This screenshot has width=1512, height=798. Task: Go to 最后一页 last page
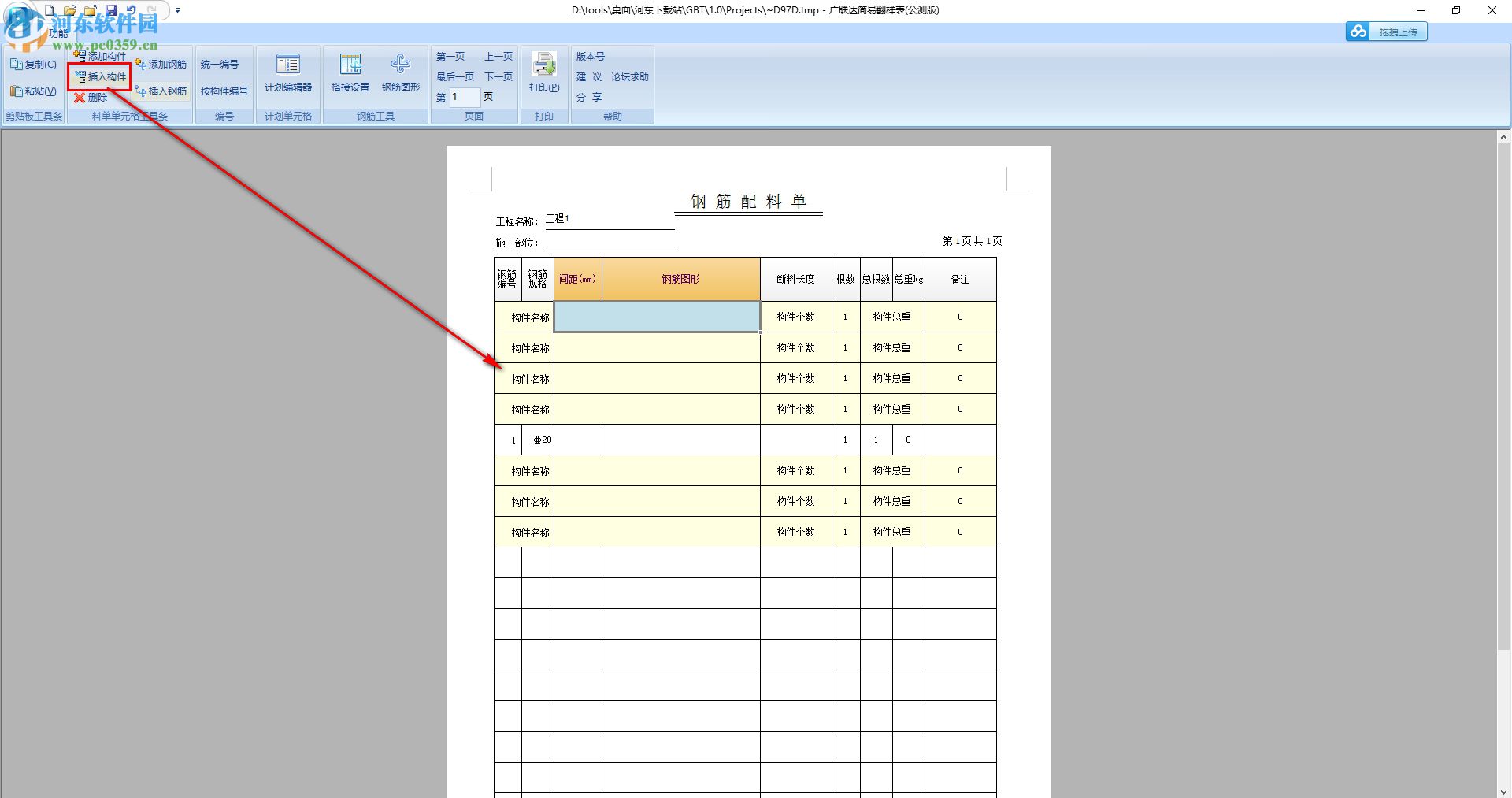(x=455, y=77)
